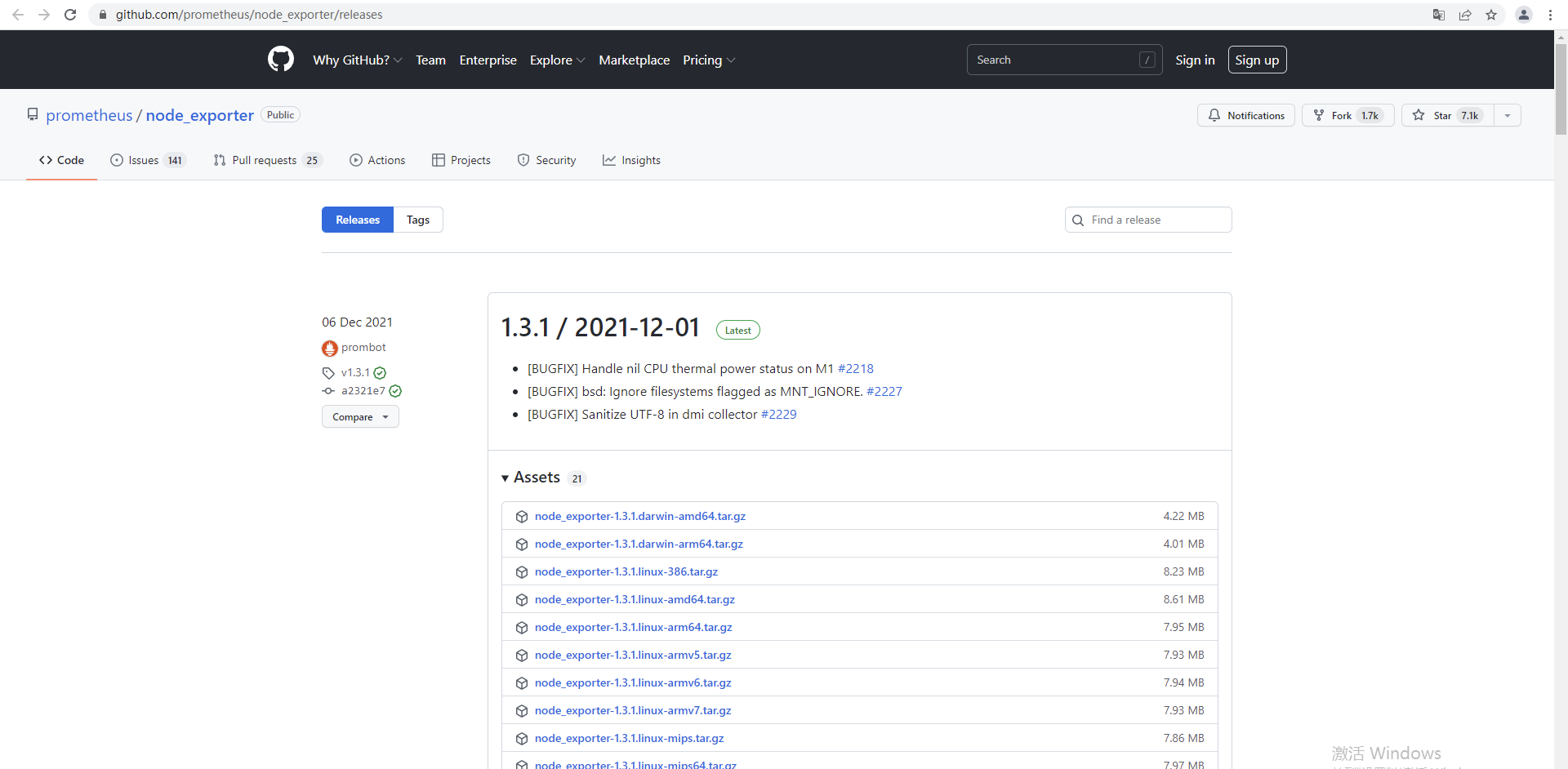Screen dimensions: 1568x769
Task: Open the Actions tab
Action: (x=377, y=160)
